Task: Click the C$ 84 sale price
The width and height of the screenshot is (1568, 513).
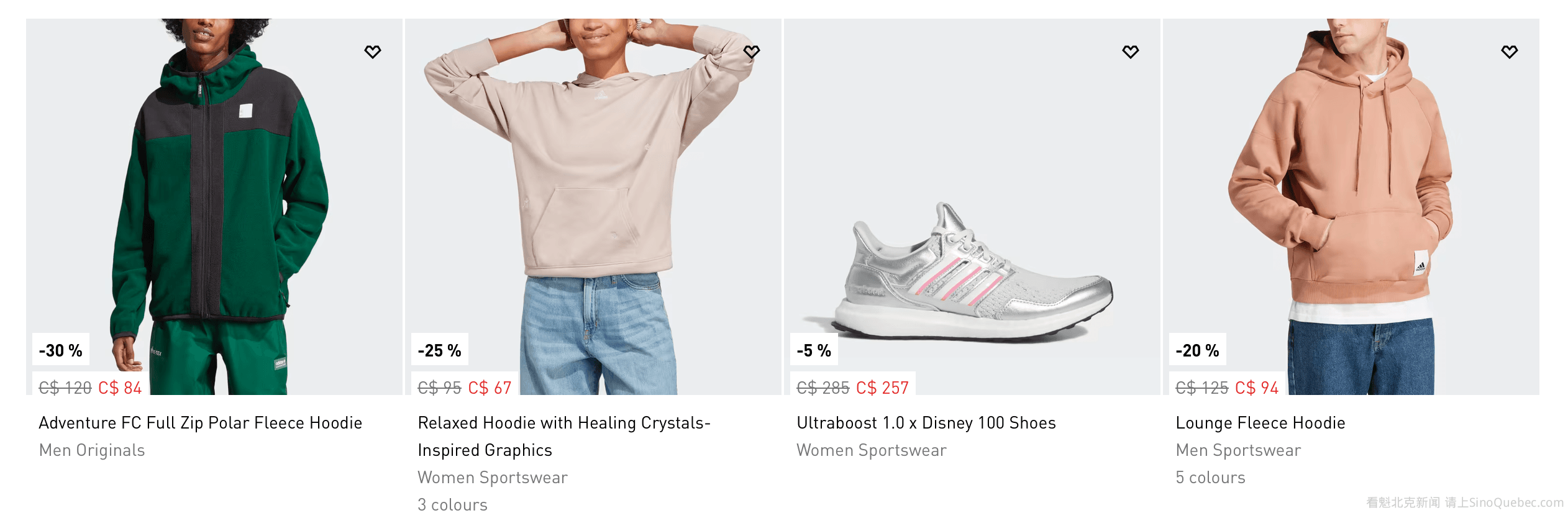Action: click(120, 388)
